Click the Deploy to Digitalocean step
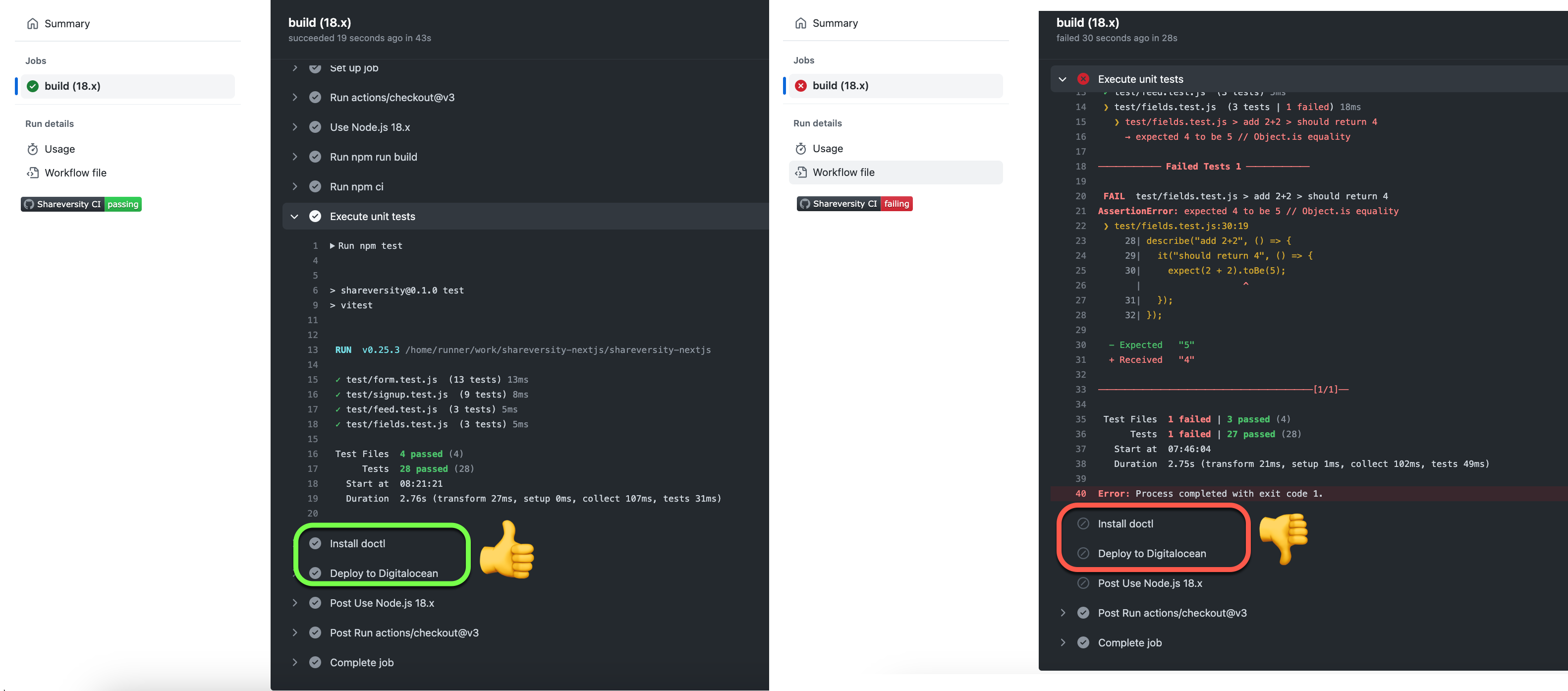The width and height of the screenshot is (1568, 691). coord(384,573)
